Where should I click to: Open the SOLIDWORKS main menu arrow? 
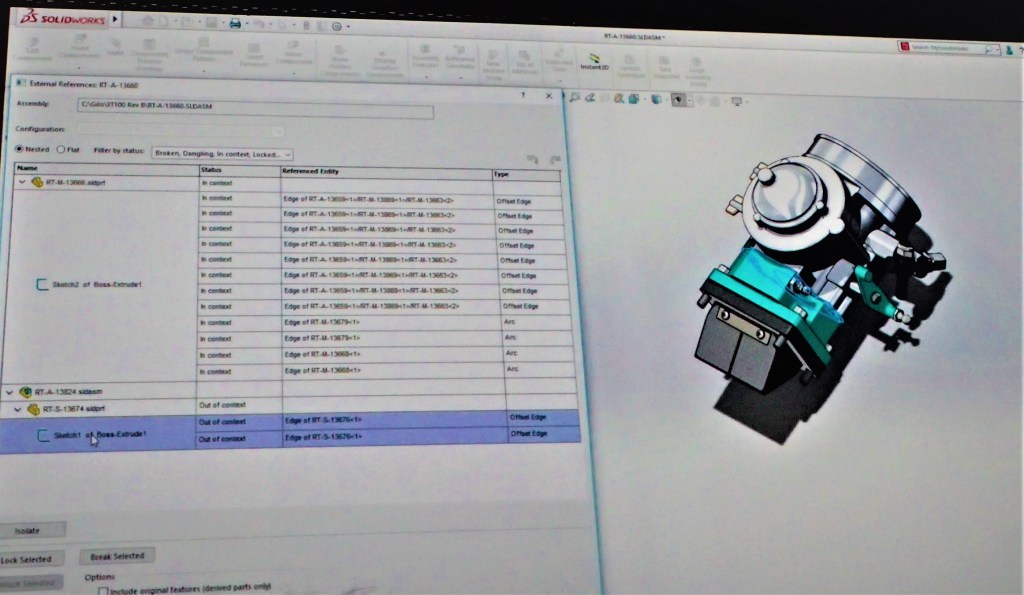point(115,18)
